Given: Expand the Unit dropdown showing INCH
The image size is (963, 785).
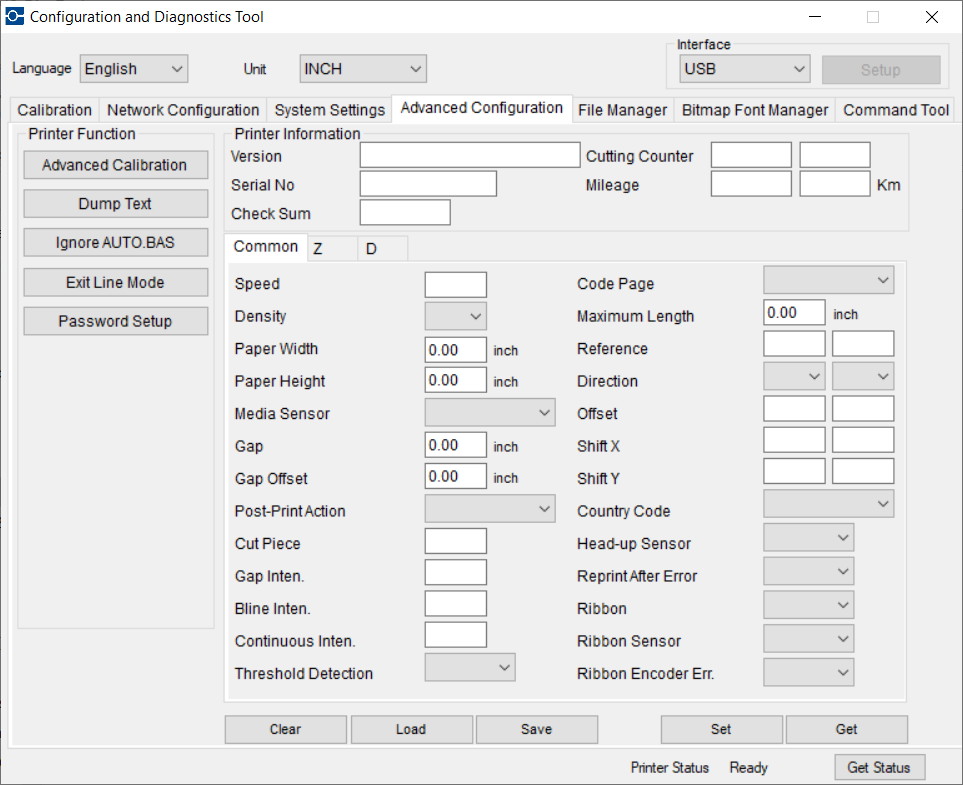Looking at the screenshot, I should pyautogui.click(x=363, y=69).
